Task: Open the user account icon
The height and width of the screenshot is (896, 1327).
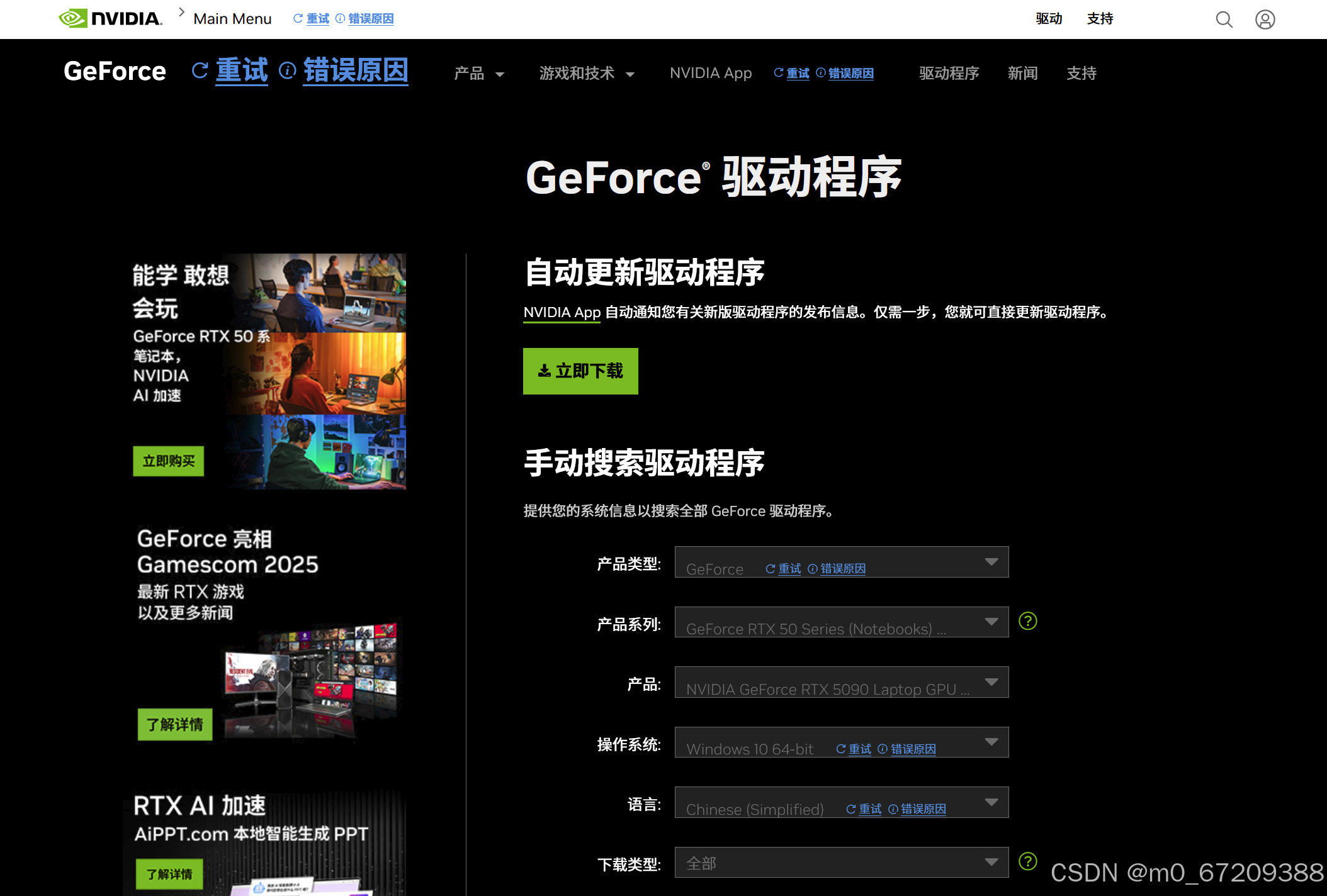Action: click(x=1265, y=20)
